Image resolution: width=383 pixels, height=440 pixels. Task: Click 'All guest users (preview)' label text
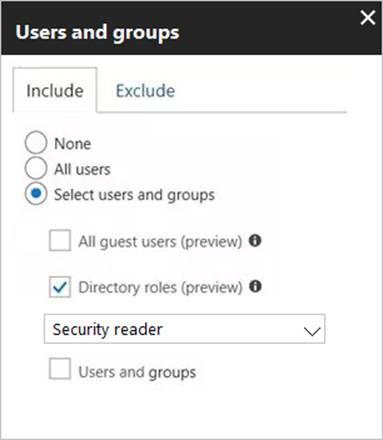tap(160, 242)
